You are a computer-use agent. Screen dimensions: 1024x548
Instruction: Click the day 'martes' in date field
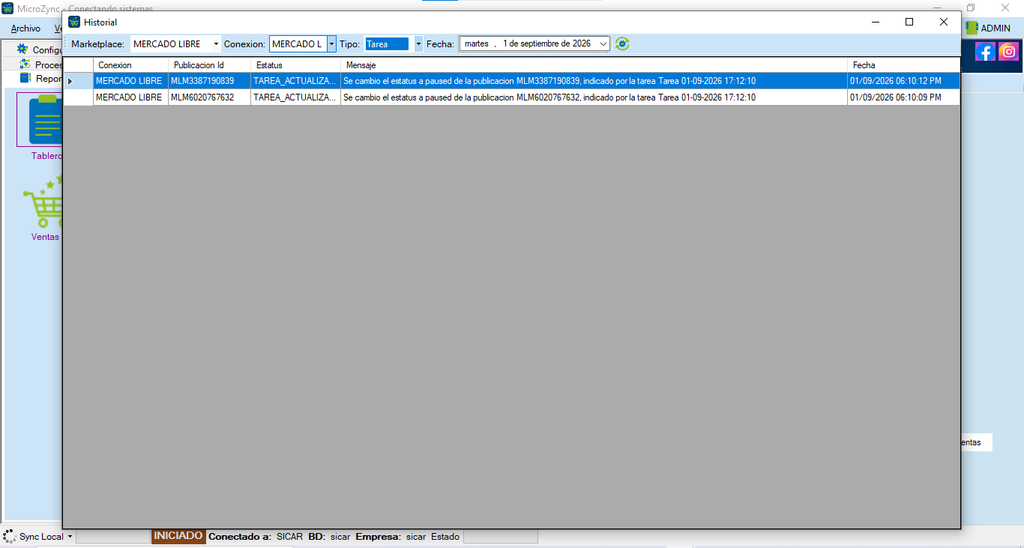click(476, 44)
